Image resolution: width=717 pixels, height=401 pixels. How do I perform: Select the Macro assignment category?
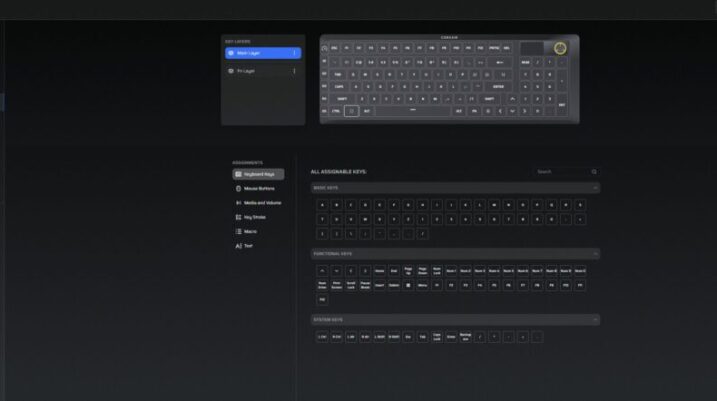pyautogui.click(x=251, y=231)
